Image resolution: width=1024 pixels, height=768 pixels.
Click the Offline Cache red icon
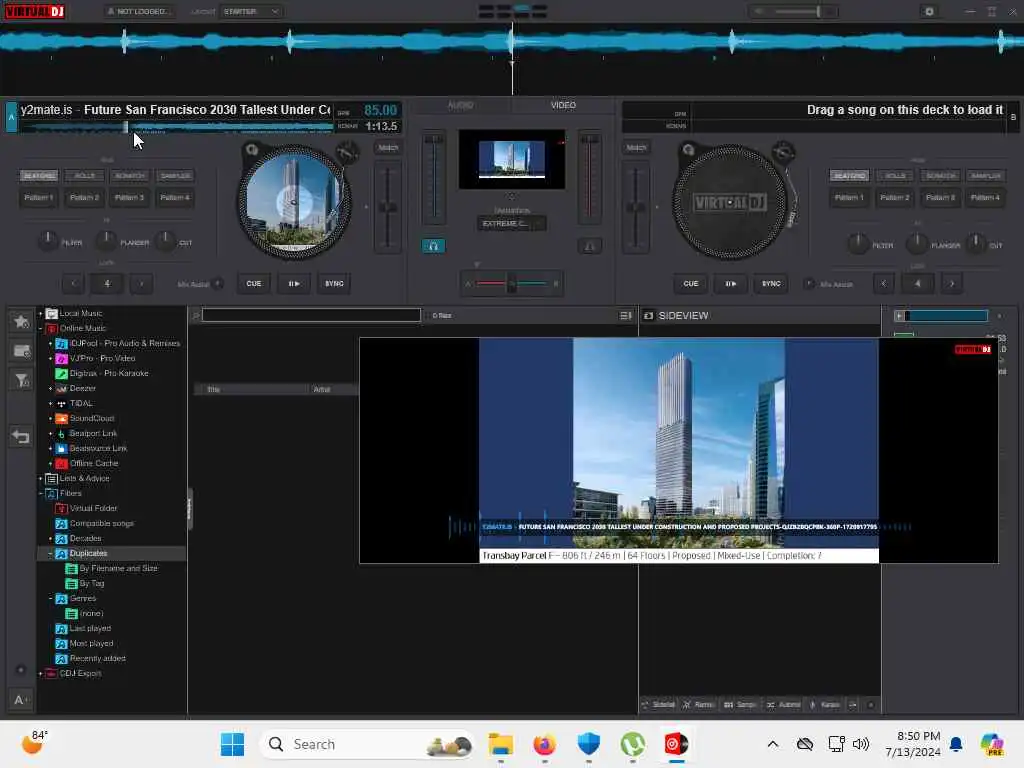click(61, 464)
